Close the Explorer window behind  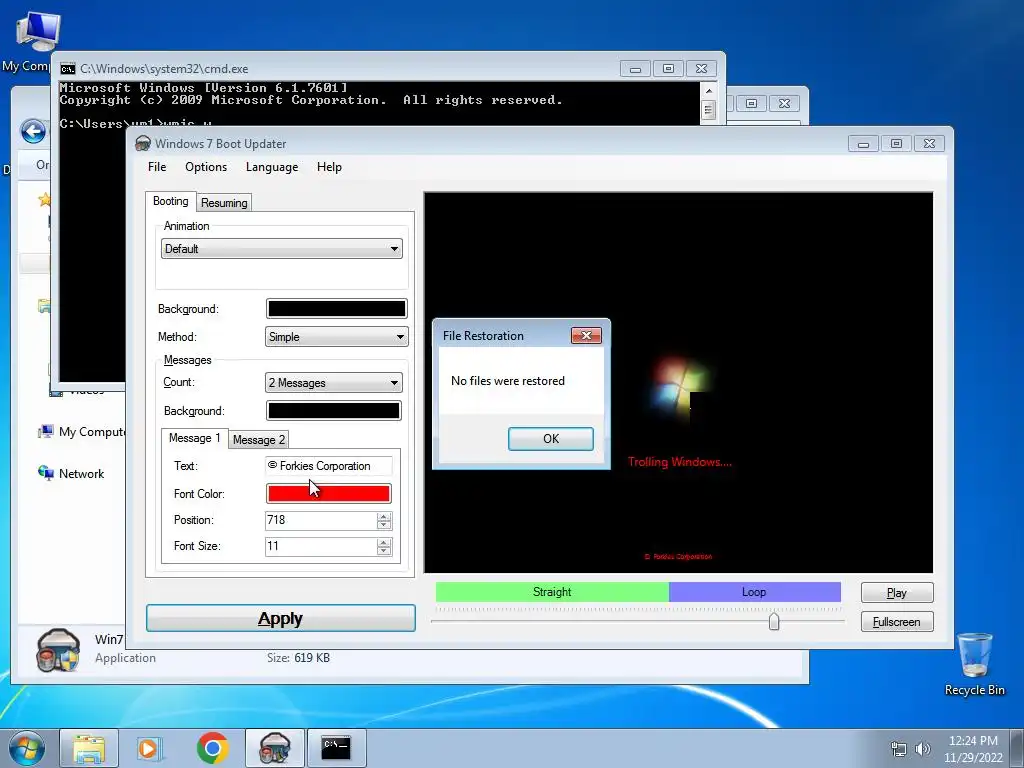(784, 103)
